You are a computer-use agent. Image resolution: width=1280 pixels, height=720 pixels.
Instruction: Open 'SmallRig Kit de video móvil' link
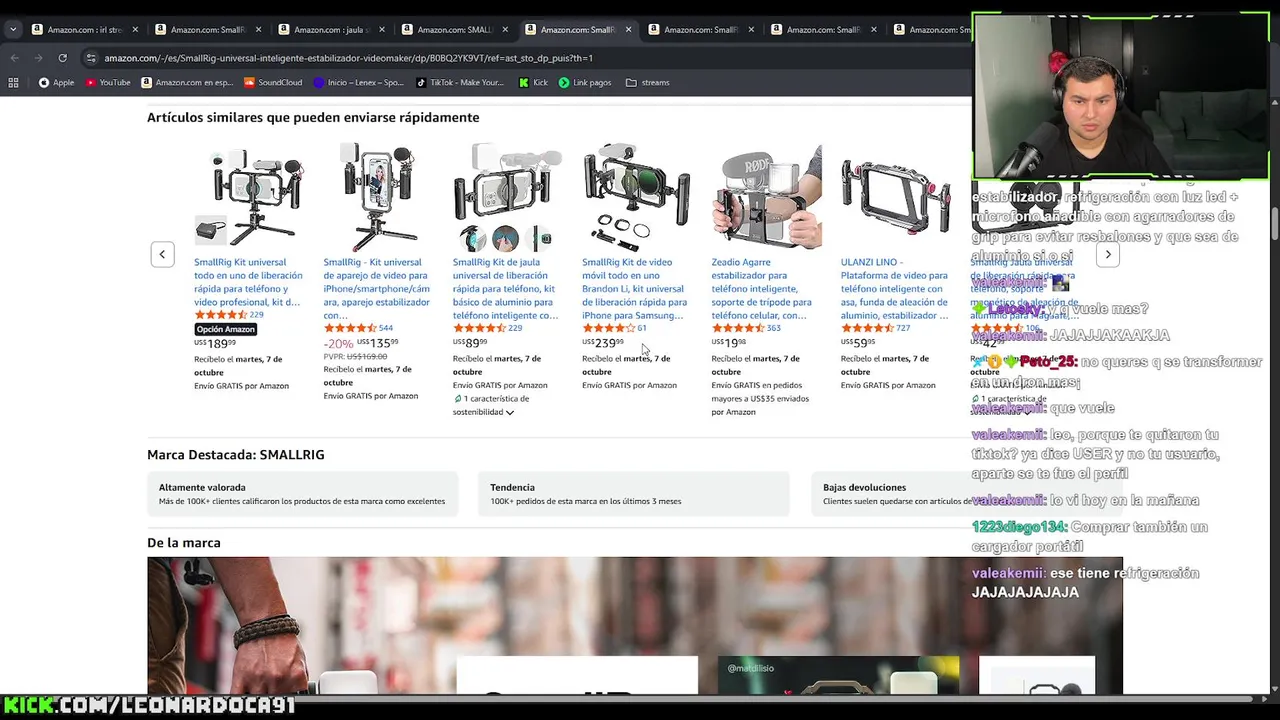point(635,288)
